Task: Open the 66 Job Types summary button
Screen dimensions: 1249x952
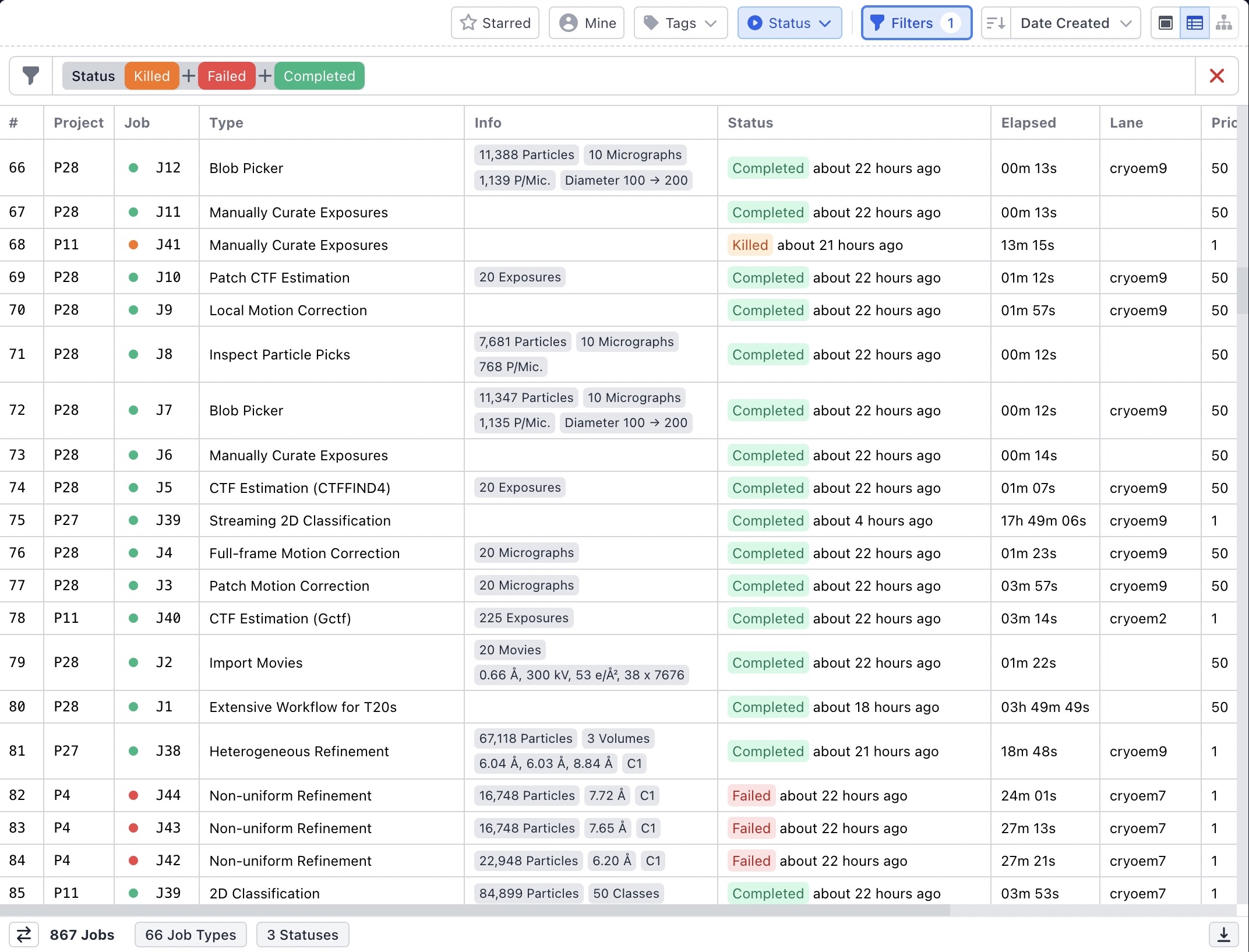Action: pos(190,935)
